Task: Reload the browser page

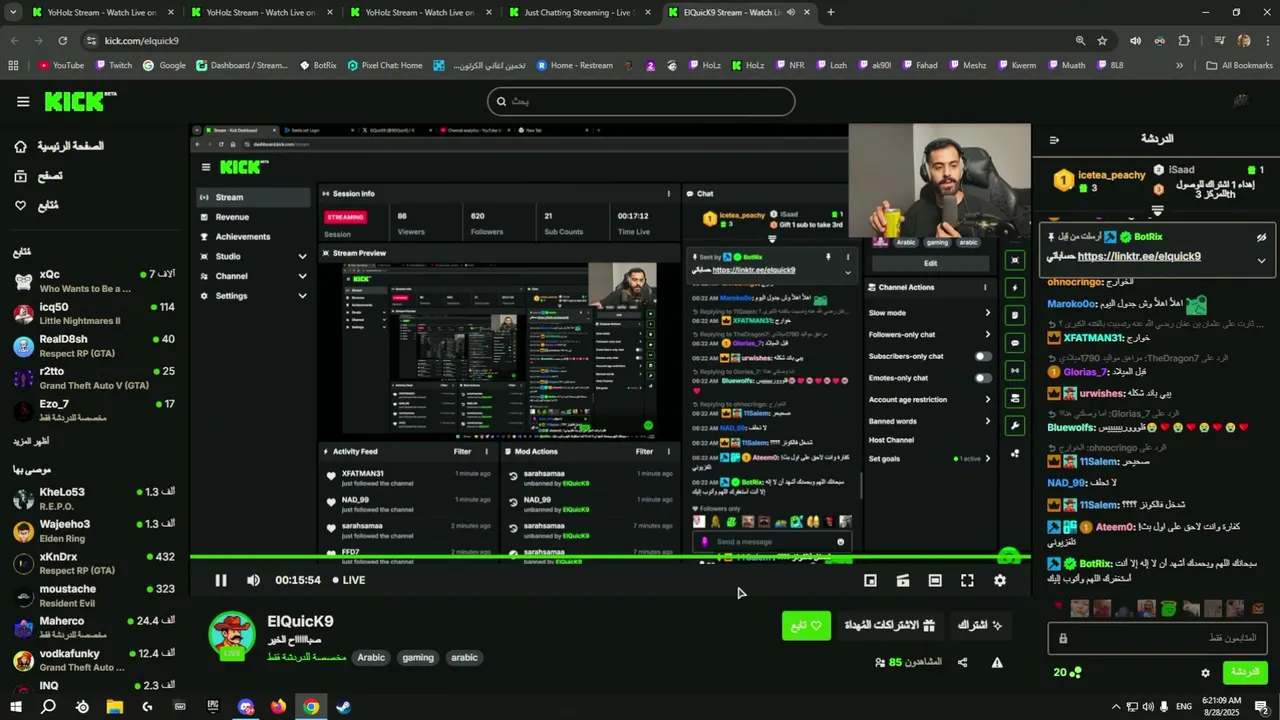Action: (x=62, y=41)
